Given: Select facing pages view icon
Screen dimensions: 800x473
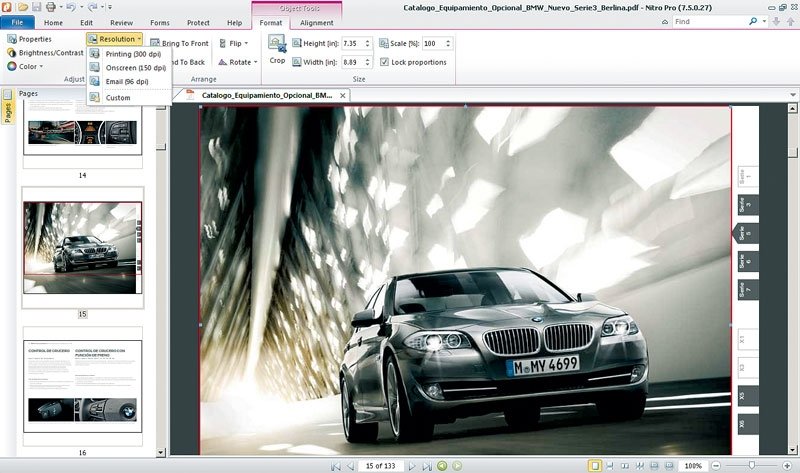Looking at the screenshot, I should pos(624,465).
